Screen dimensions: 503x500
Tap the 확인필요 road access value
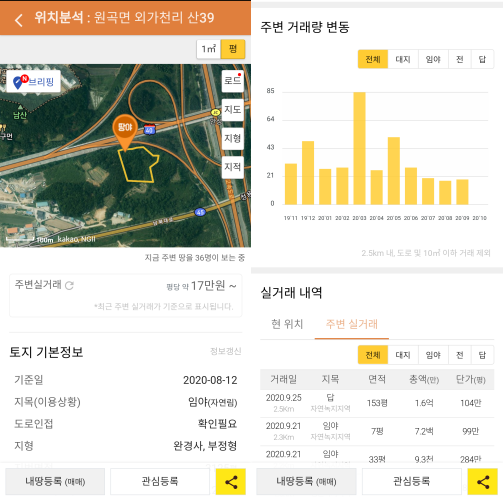tap(217, 424)
